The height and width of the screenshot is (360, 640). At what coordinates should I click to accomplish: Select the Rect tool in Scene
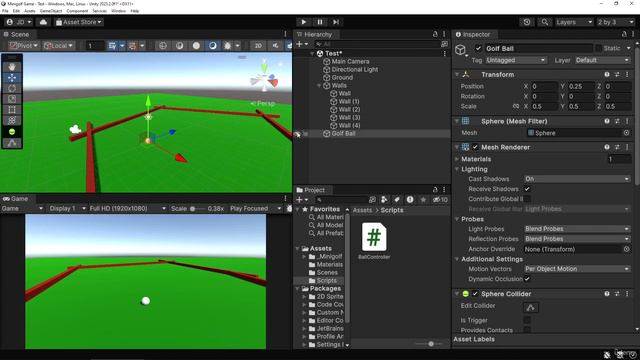tap(12, 109)
